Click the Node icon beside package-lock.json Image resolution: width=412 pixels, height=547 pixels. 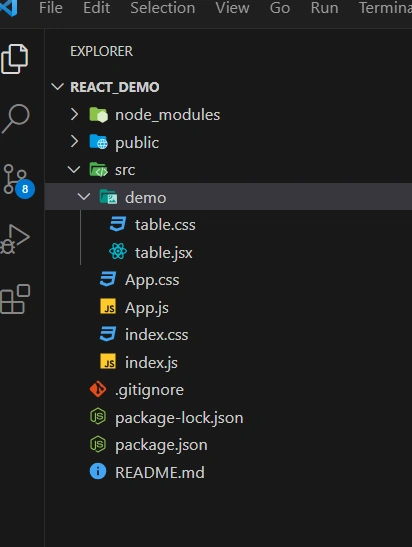(x=98, y=417)
